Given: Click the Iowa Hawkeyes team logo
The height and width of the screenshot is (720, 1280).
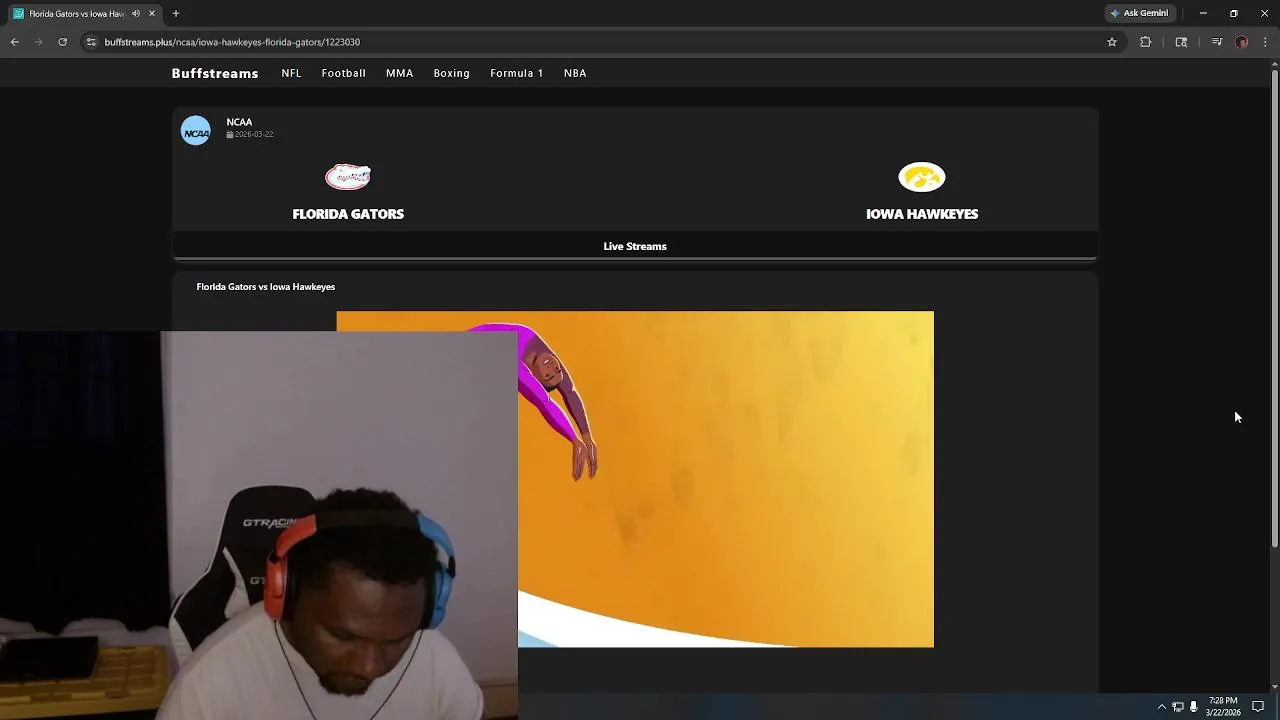Looking at the screenshot, I should pos(922,177).
